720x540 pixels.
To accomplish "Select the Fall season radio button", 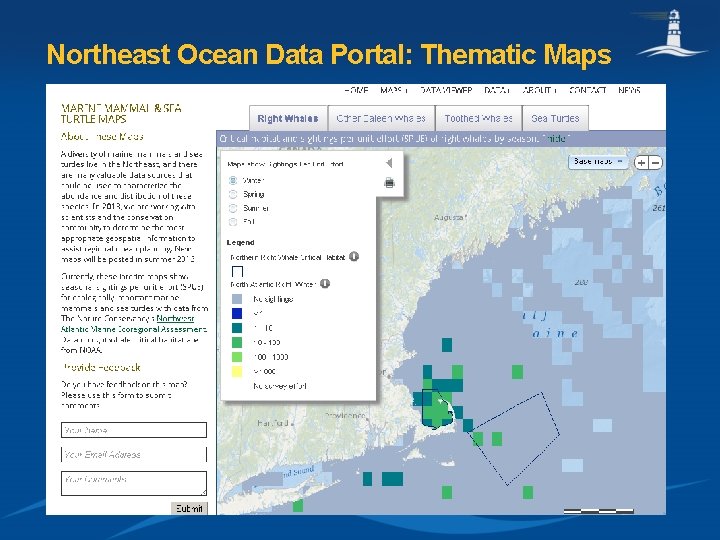I will pos(233,222).
